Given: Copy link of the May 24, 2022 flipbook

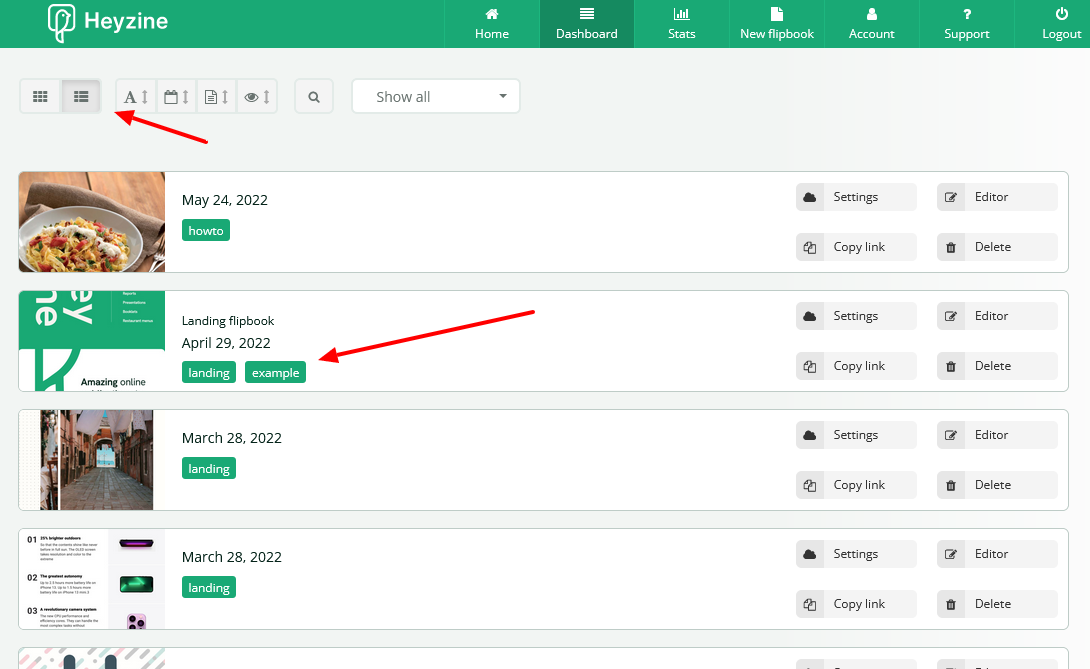Looking at the screenshot, I should click(856, 247).
